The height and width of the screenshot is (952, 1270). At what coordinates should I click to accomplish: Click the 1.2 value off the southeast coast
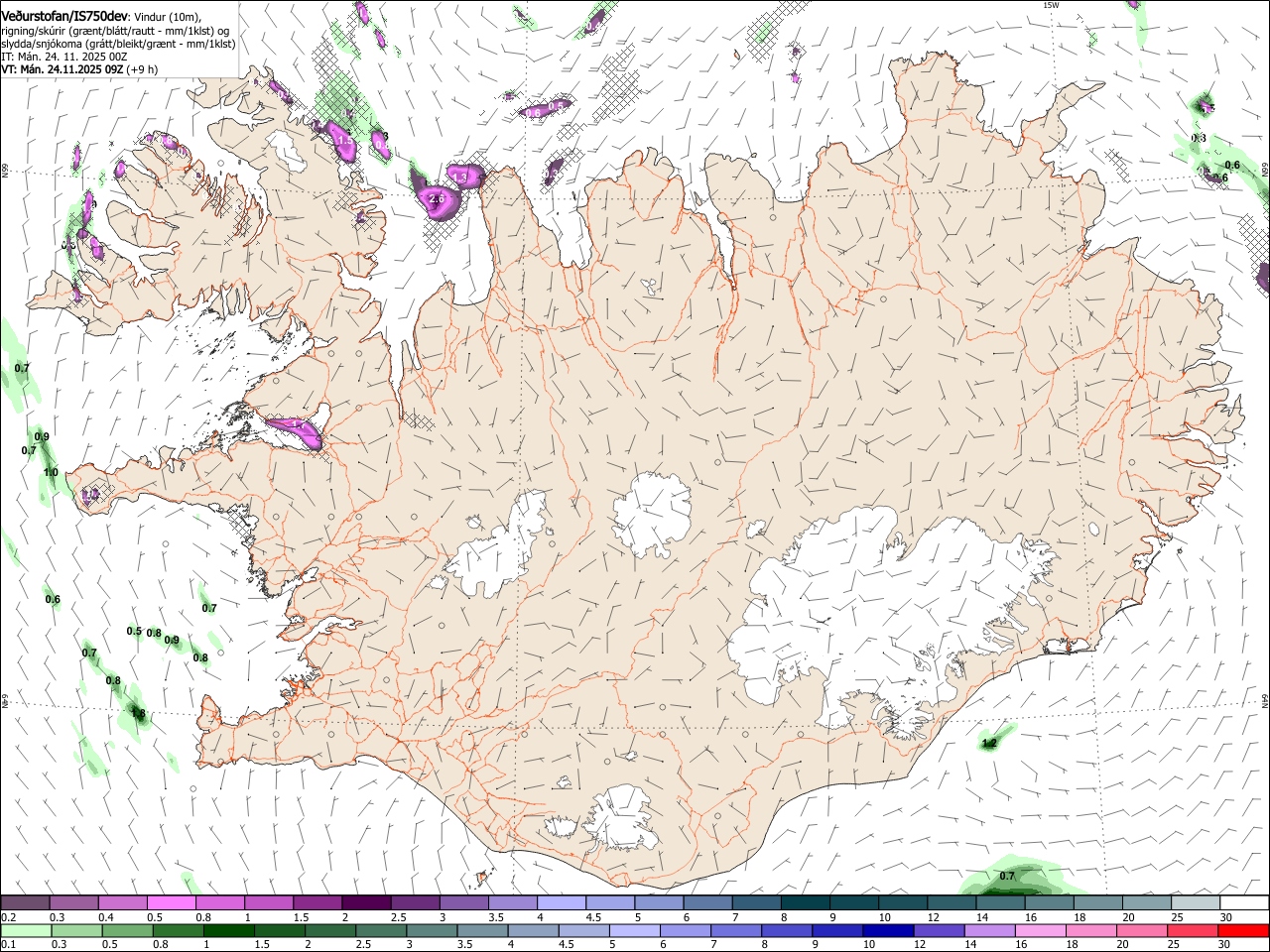coord(989,743)
